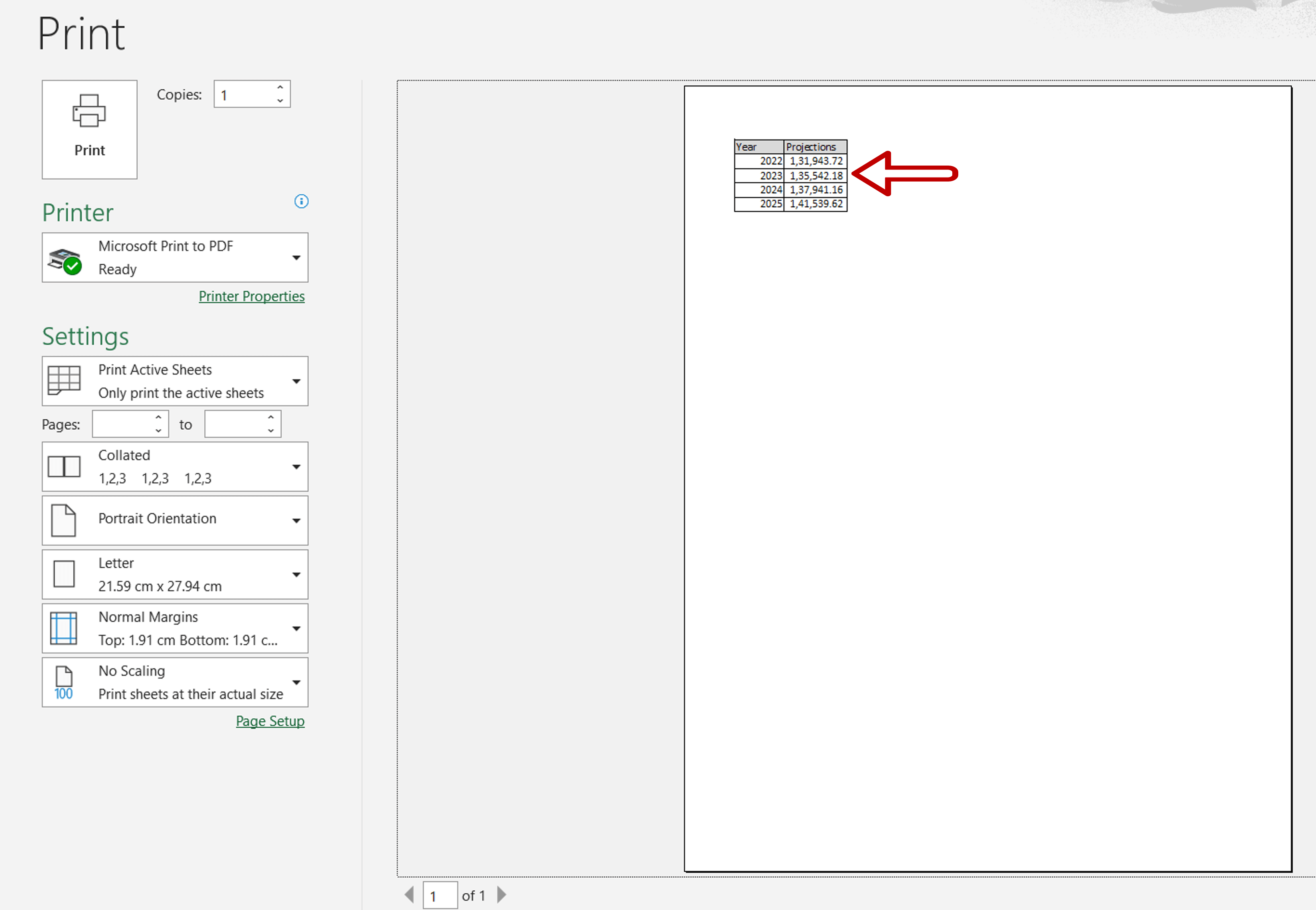Increase the number of copies
This screenshot has height=910, width=1316.
pos(280,87)
